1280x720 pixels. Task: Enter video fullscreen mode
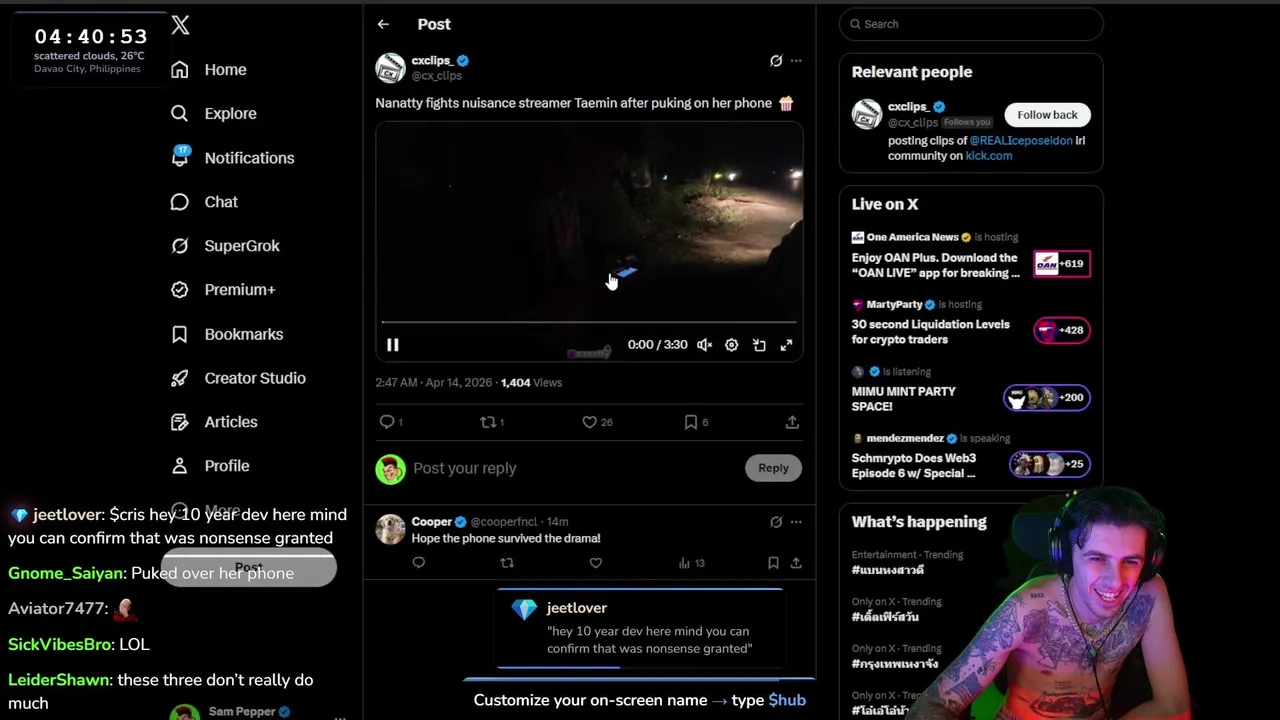786,345
